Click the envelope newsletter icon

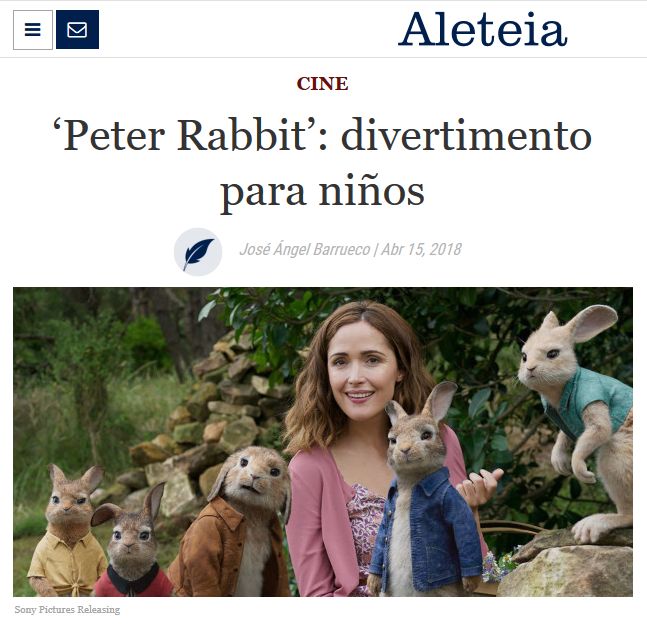(77, 30)
